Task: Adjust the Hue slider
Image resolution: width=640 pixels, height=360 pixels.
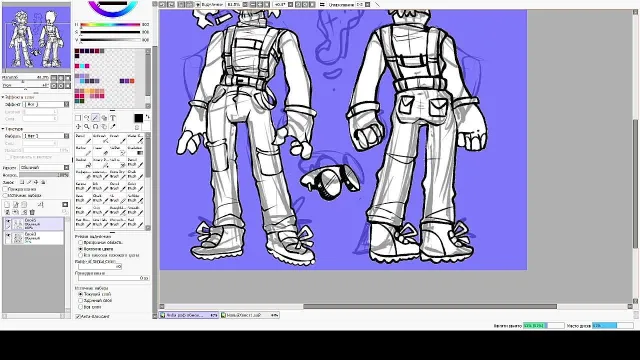Action: point(110,25)
